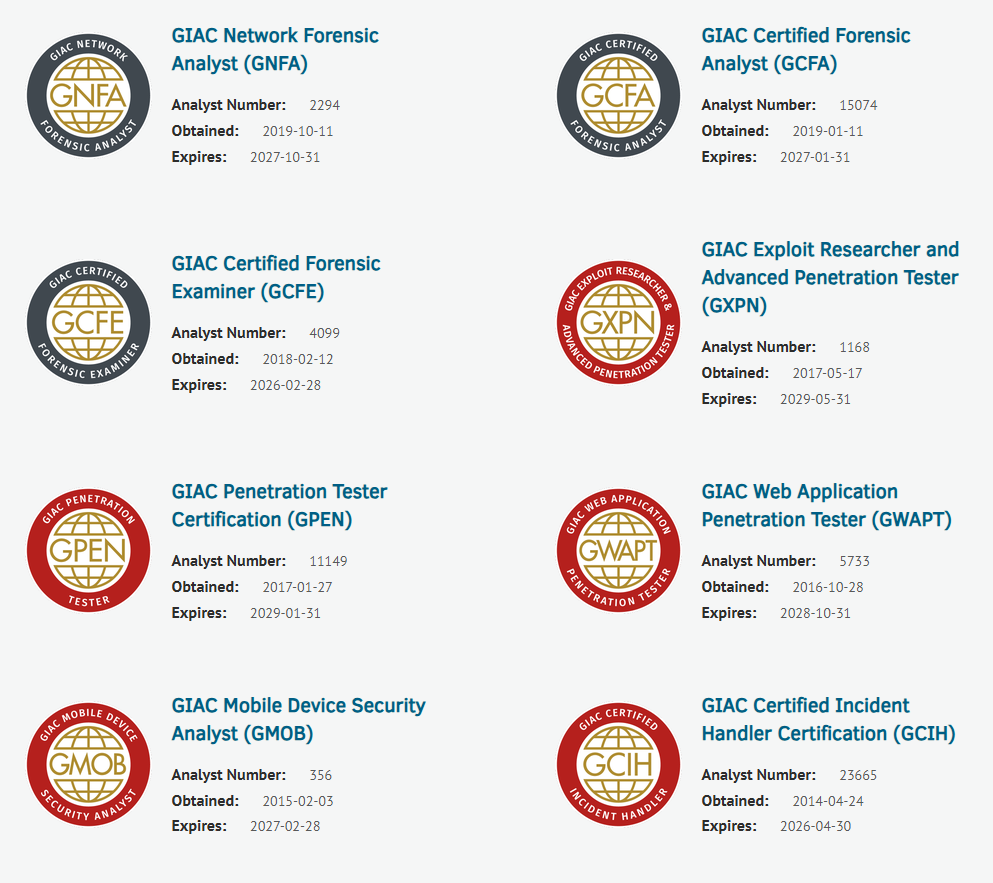Select GCFE analyst number 4099
993x883 pixels.
[324, 333]
